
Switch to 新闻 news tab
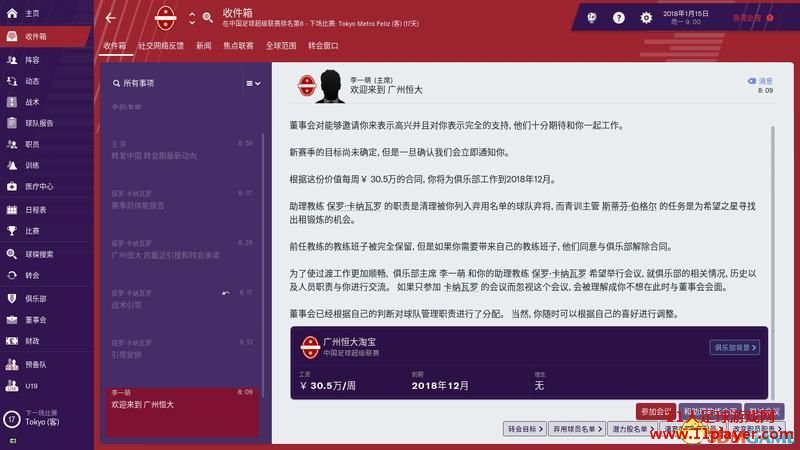(204, 45)
